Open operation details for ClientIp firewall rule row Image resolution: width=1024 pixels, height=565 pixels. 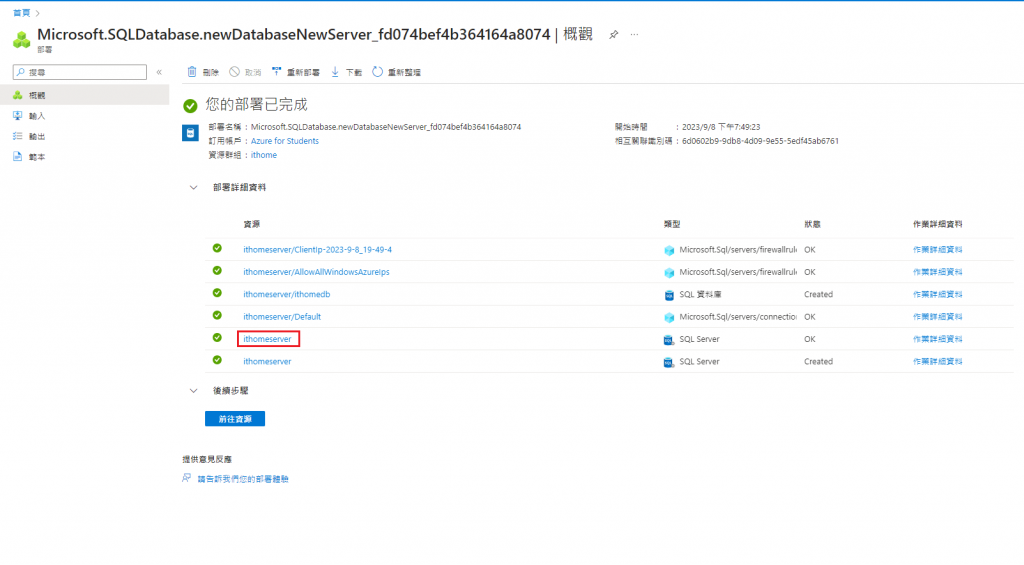(938, 250)
